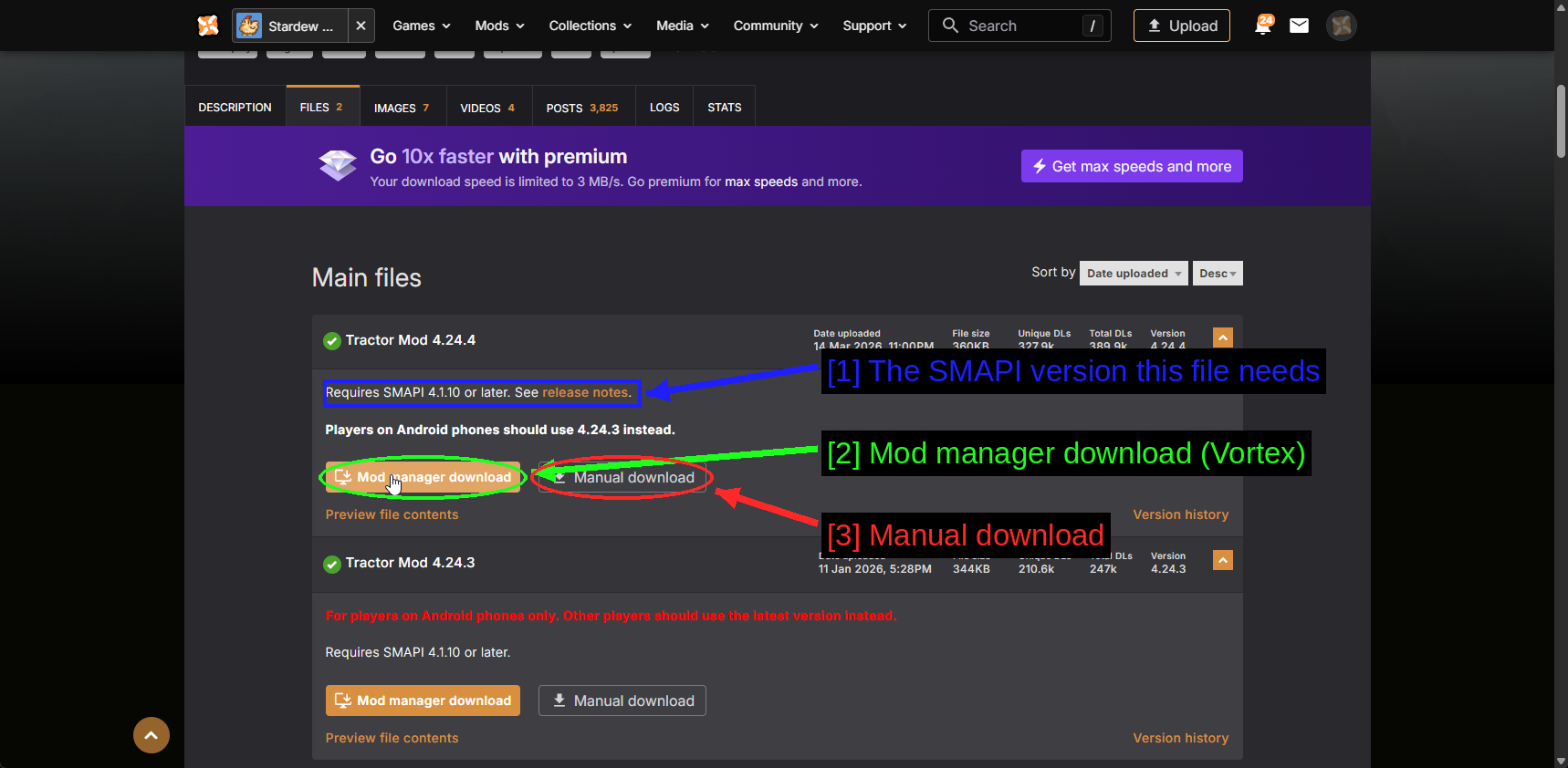Preview file contents of Tractor Mod 4.24.4

click(x=392, y=514)
